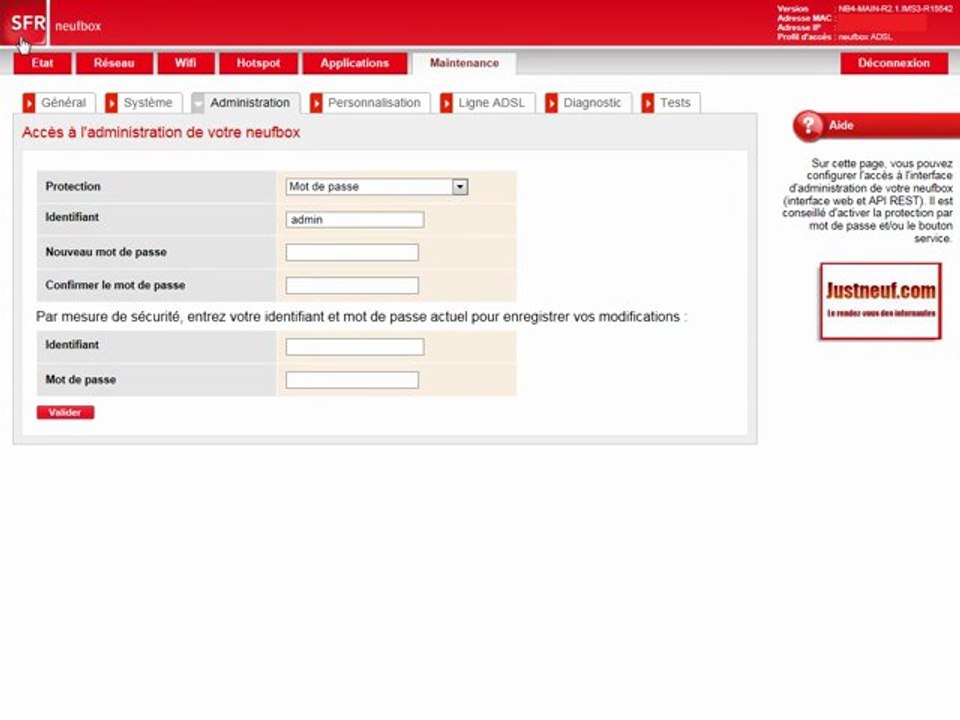Click the Profil d'accès neufbox ADSL text
This screenshot has height=720, width=960.
pyautogui.click(x=834, y=37)
